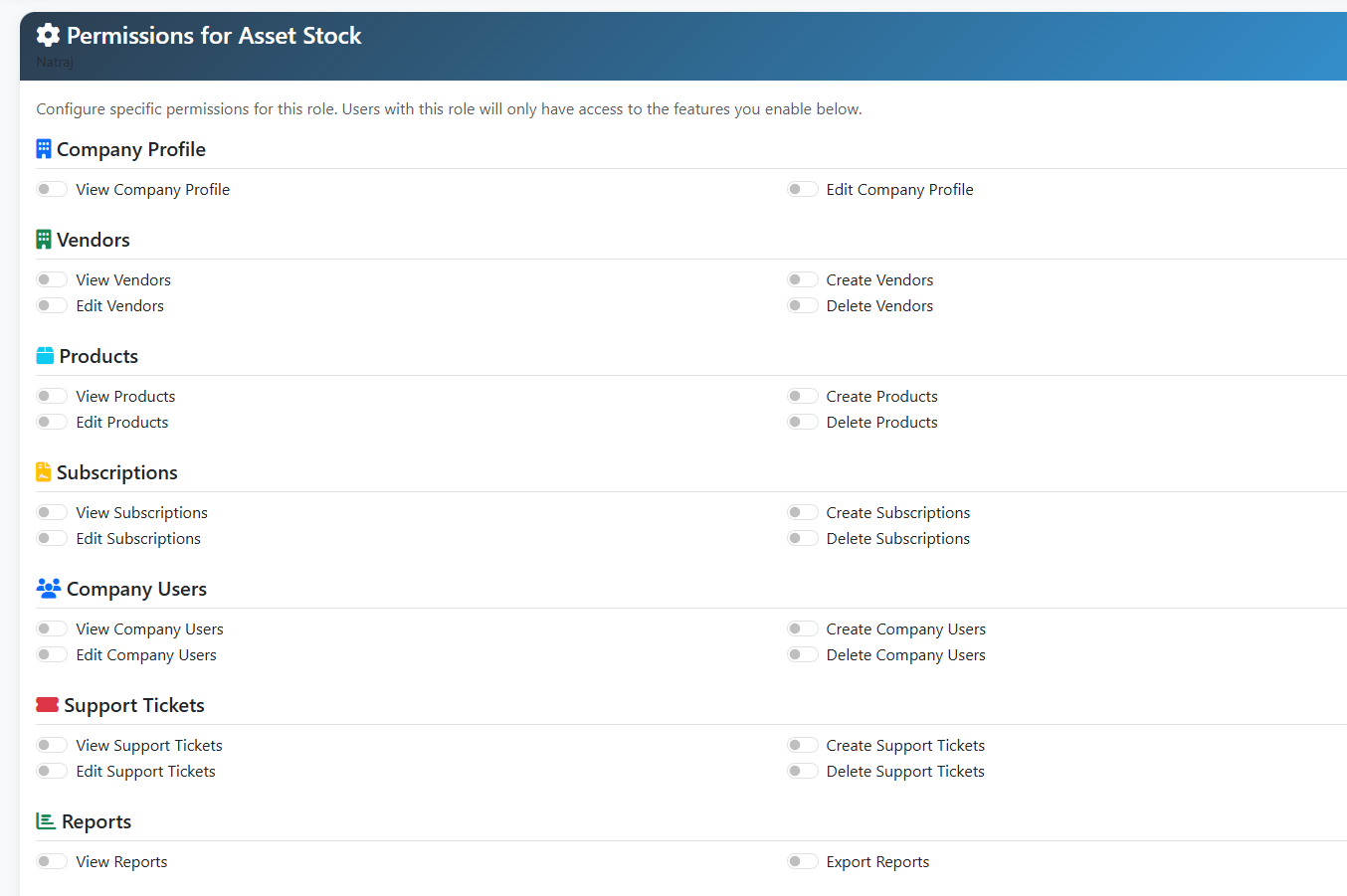The width and height of the screenshot is (1347, 896).
Task: Toggle Delete Company Users permission
Action: 803,654
